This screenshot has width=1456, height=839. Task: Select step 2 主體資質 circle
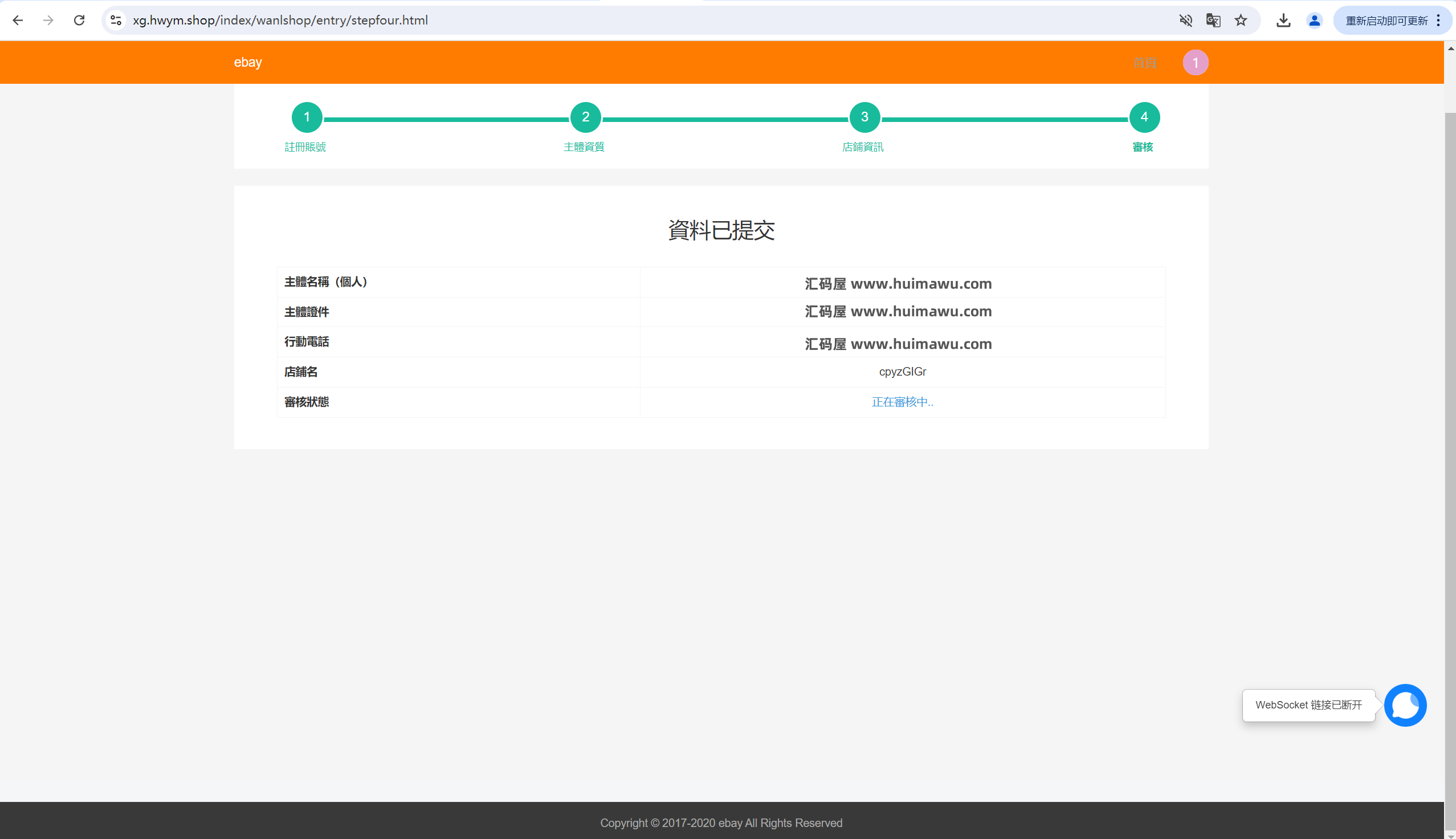pyautogui.click(x=585, y=117)
